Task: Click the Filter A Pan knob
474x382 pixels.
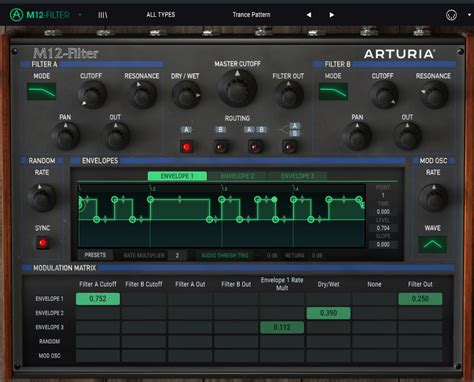Action: (x=66, y=136)
